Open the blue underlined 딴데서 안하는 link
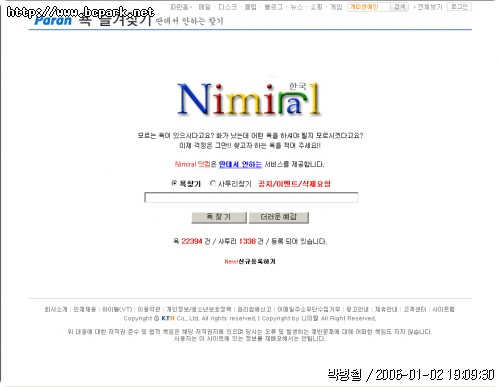Screen dimensions: 500x387 (240, 164)
